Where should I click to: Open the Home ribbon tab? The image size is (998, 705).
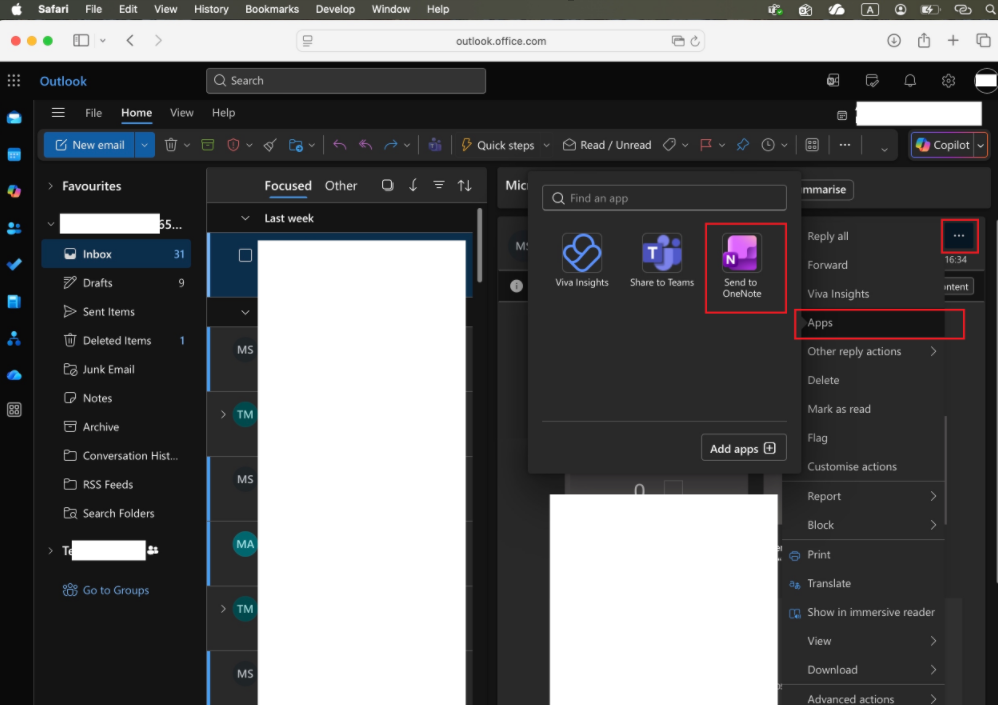[x=136, y=113]
